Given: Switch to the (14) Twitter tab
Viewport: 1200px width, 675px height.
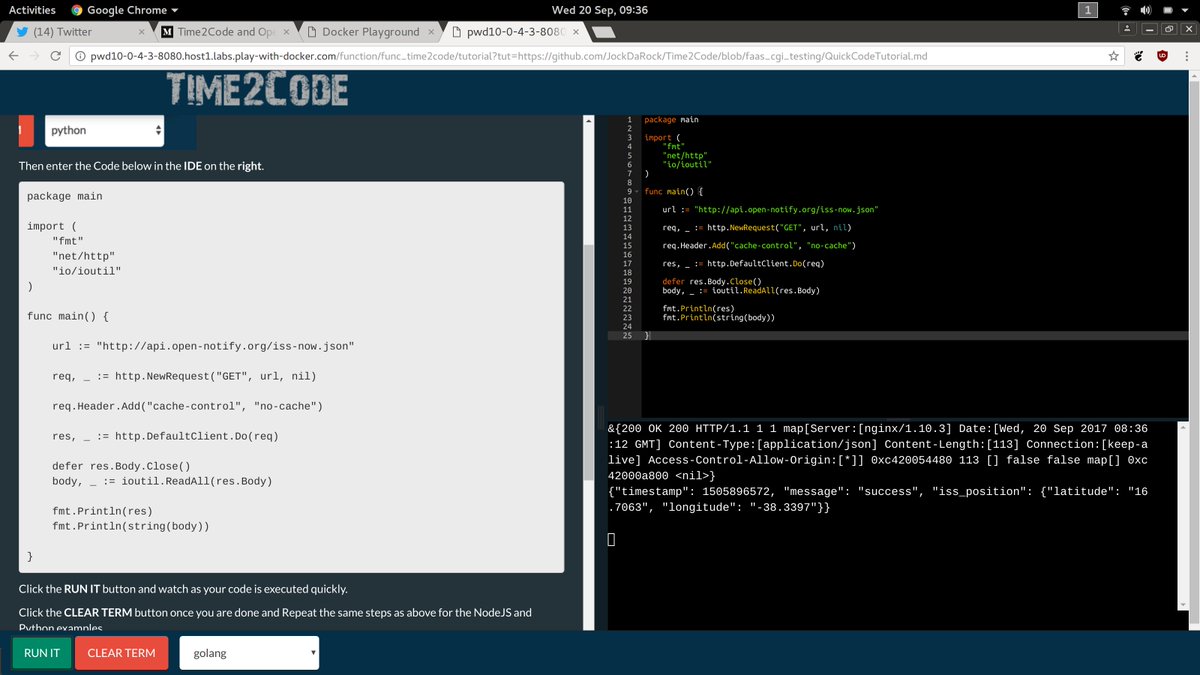Looking at the screenshot, I should click(79, 32).
